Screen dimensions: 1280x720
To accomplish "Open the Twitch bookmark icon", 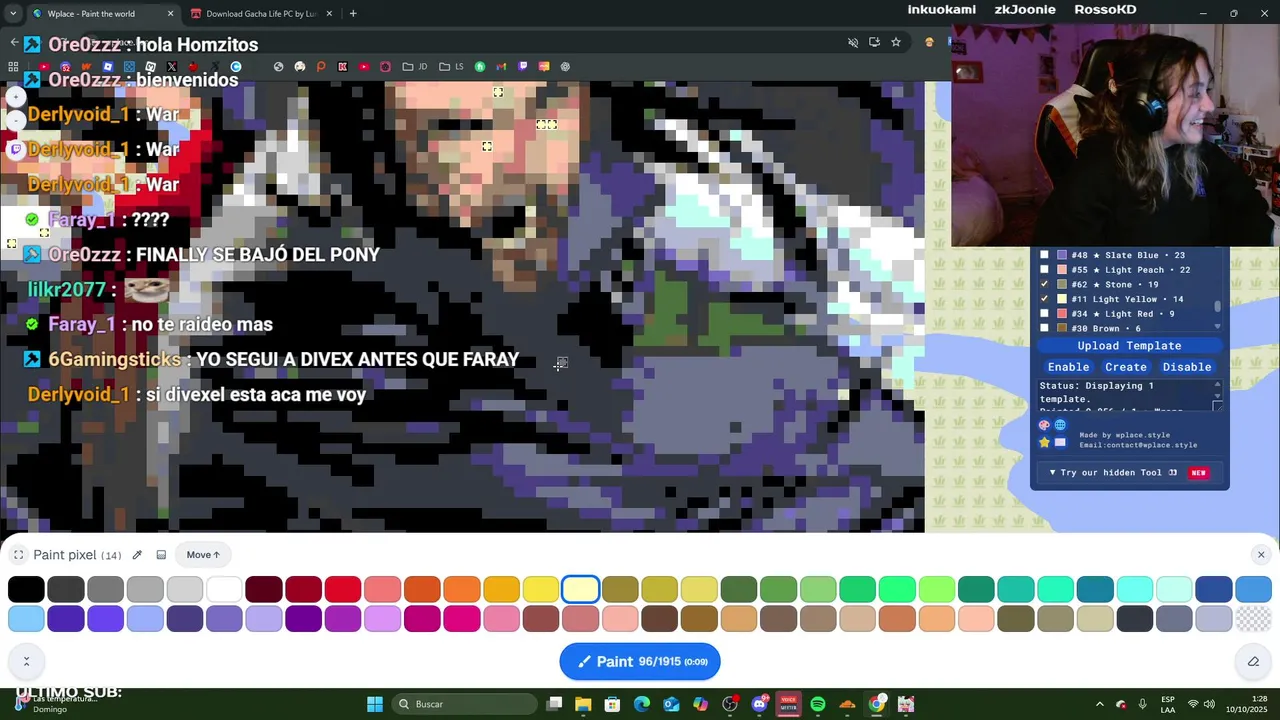I will [523, 67].
